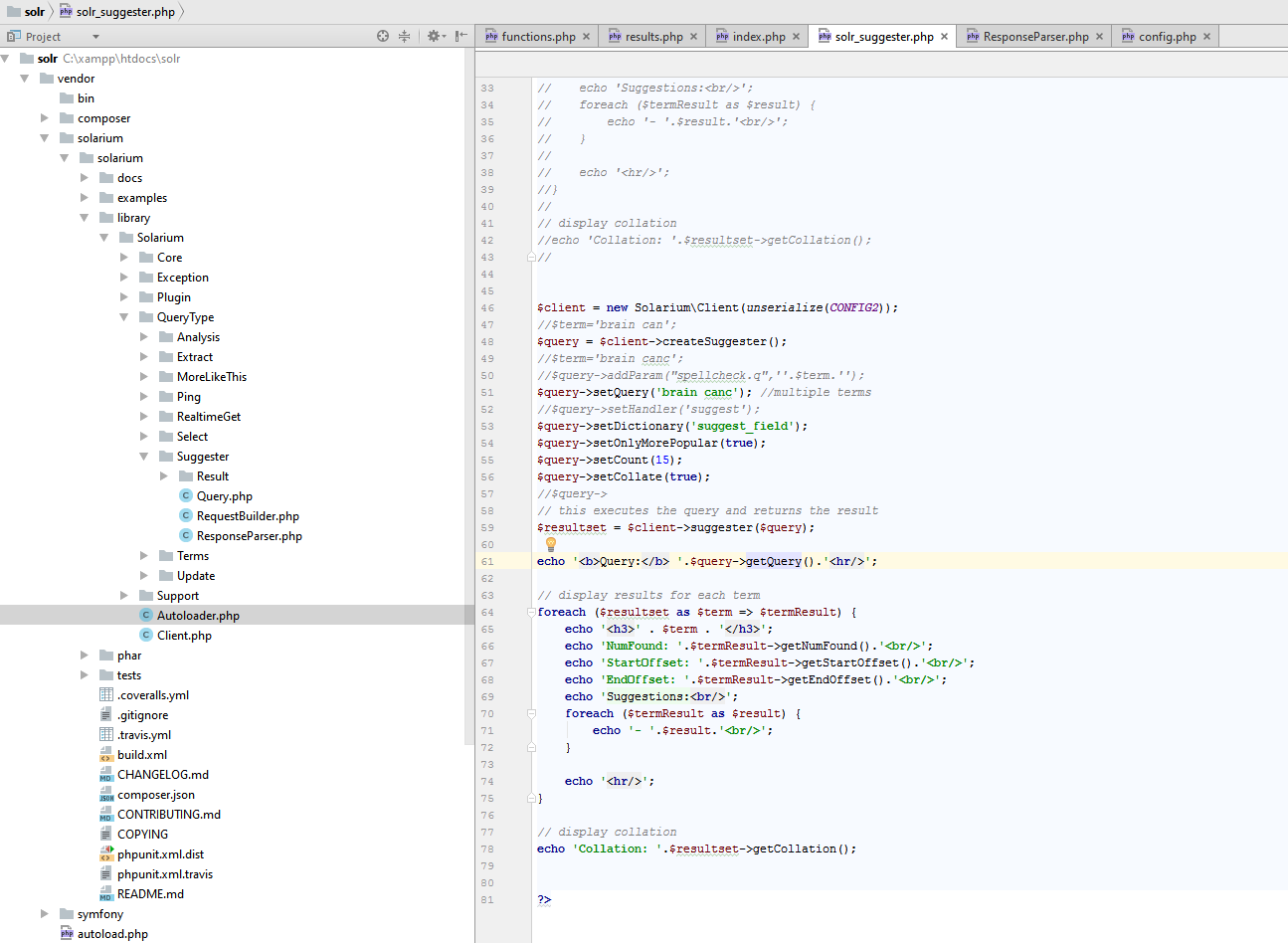This screenshot has width=1288, height=943.
Task: Open the Project view dropdown
Action: 95,37
